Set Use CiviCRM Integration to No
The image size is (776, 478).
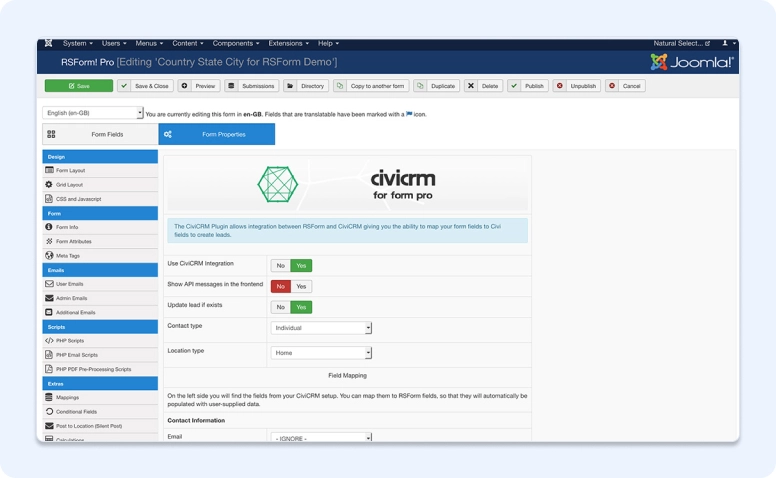[x=280, y=266]
